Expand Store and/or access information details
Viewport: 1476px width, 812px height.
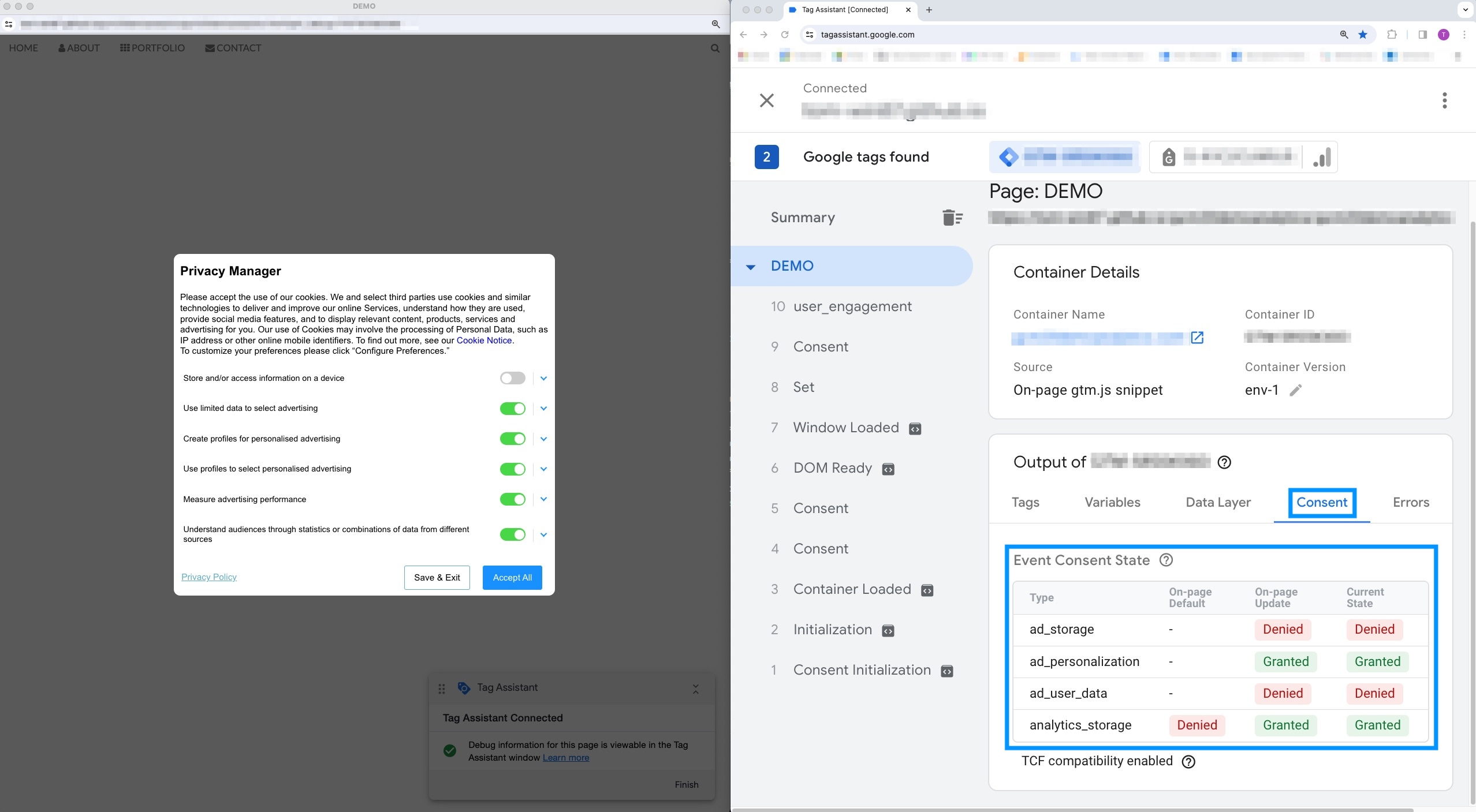[543, 379]
